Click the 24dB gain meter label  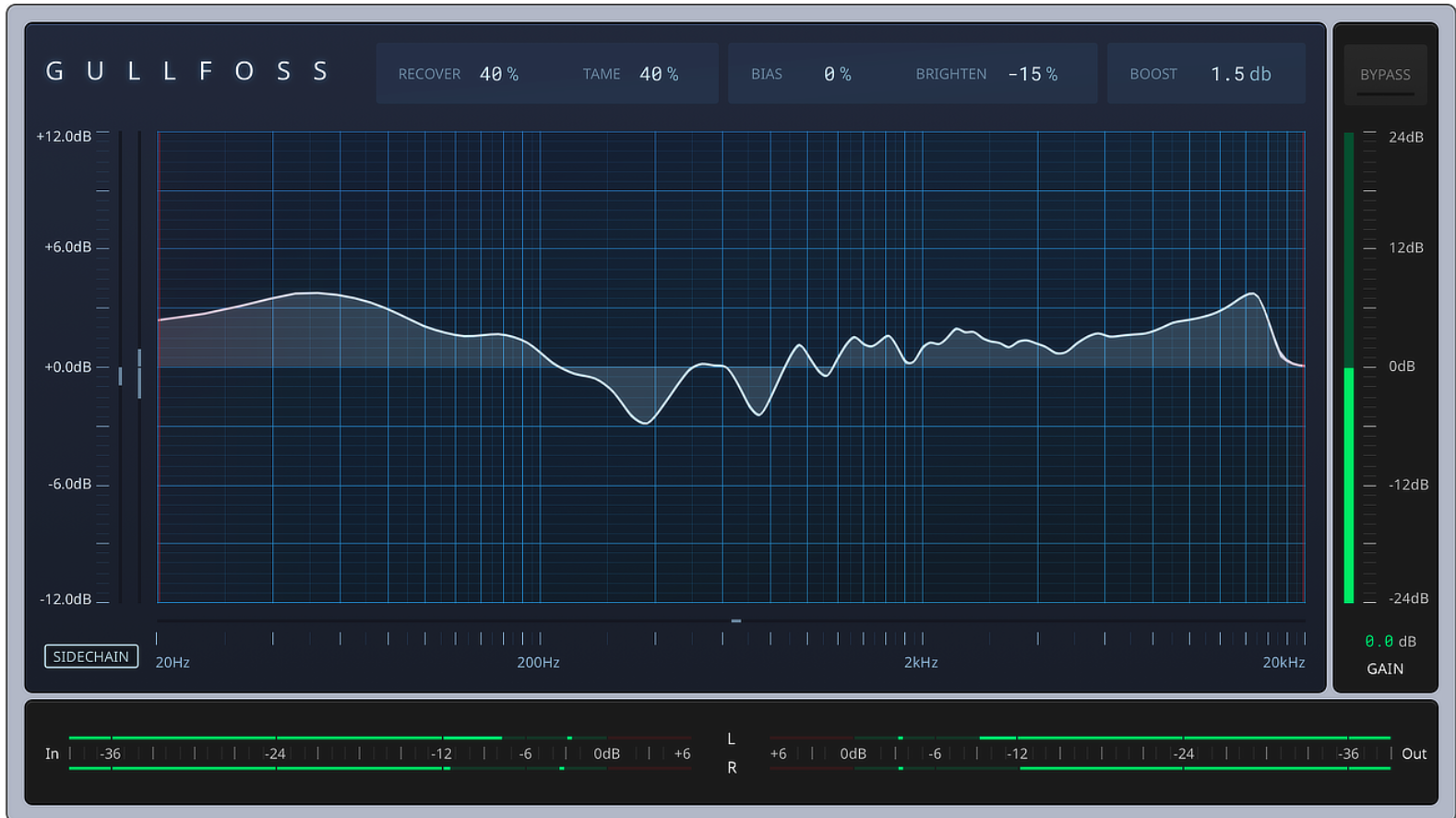[x=1406, y=138]
